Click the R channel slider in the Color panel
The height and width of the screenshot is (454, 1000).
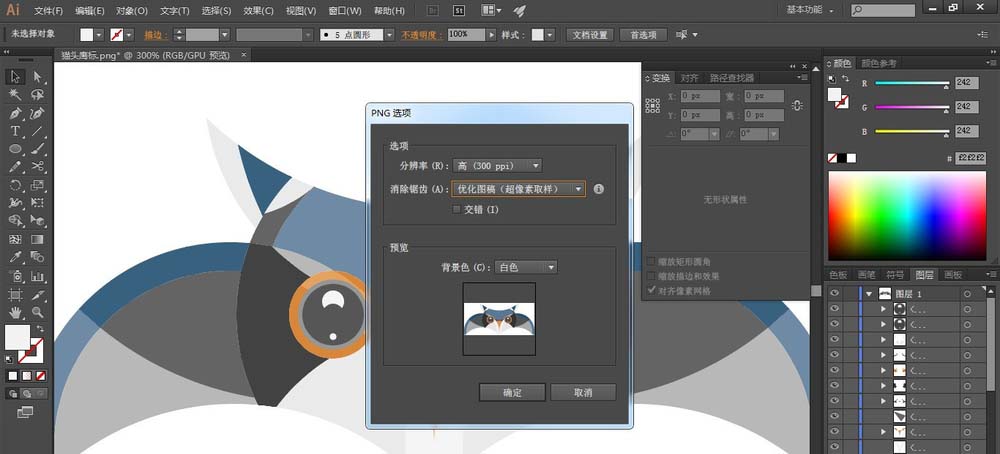(x=912, y=83)
